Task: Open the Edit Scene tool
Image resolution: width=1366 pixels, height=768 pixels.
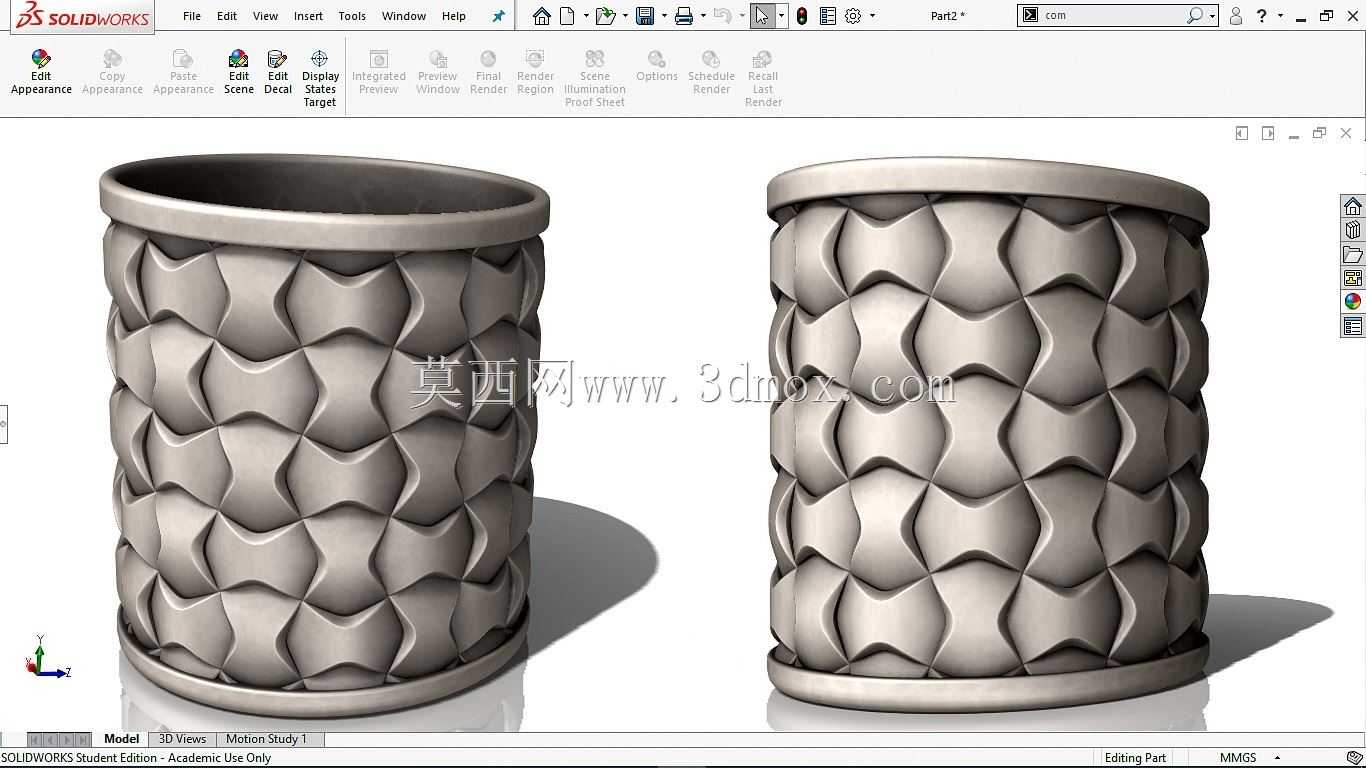Action: coord(238,72)
